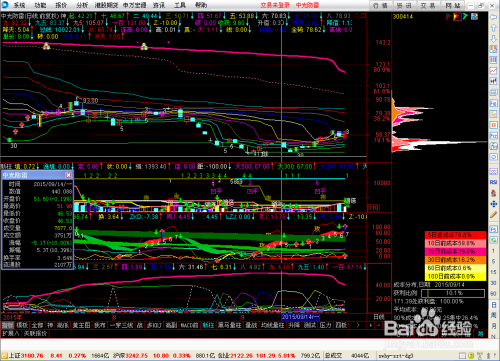
Task: Select the trend line chart sidebar icon
Action: click(494, 70)
